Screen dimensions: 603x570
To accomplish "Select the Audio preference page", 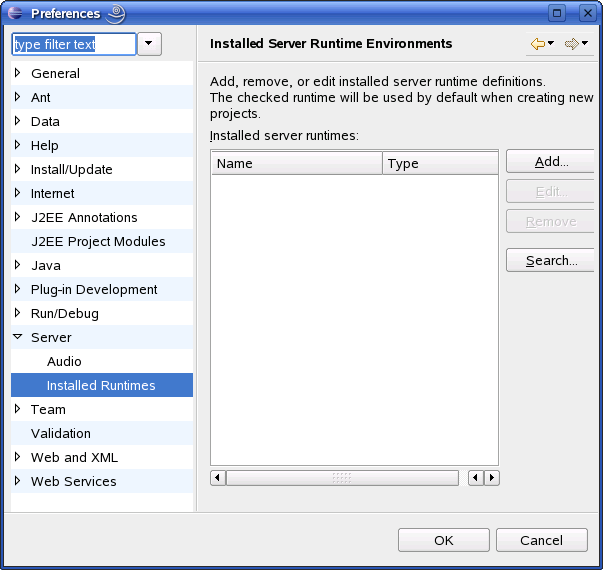I will pyautogui.click(x=64, y=361).
